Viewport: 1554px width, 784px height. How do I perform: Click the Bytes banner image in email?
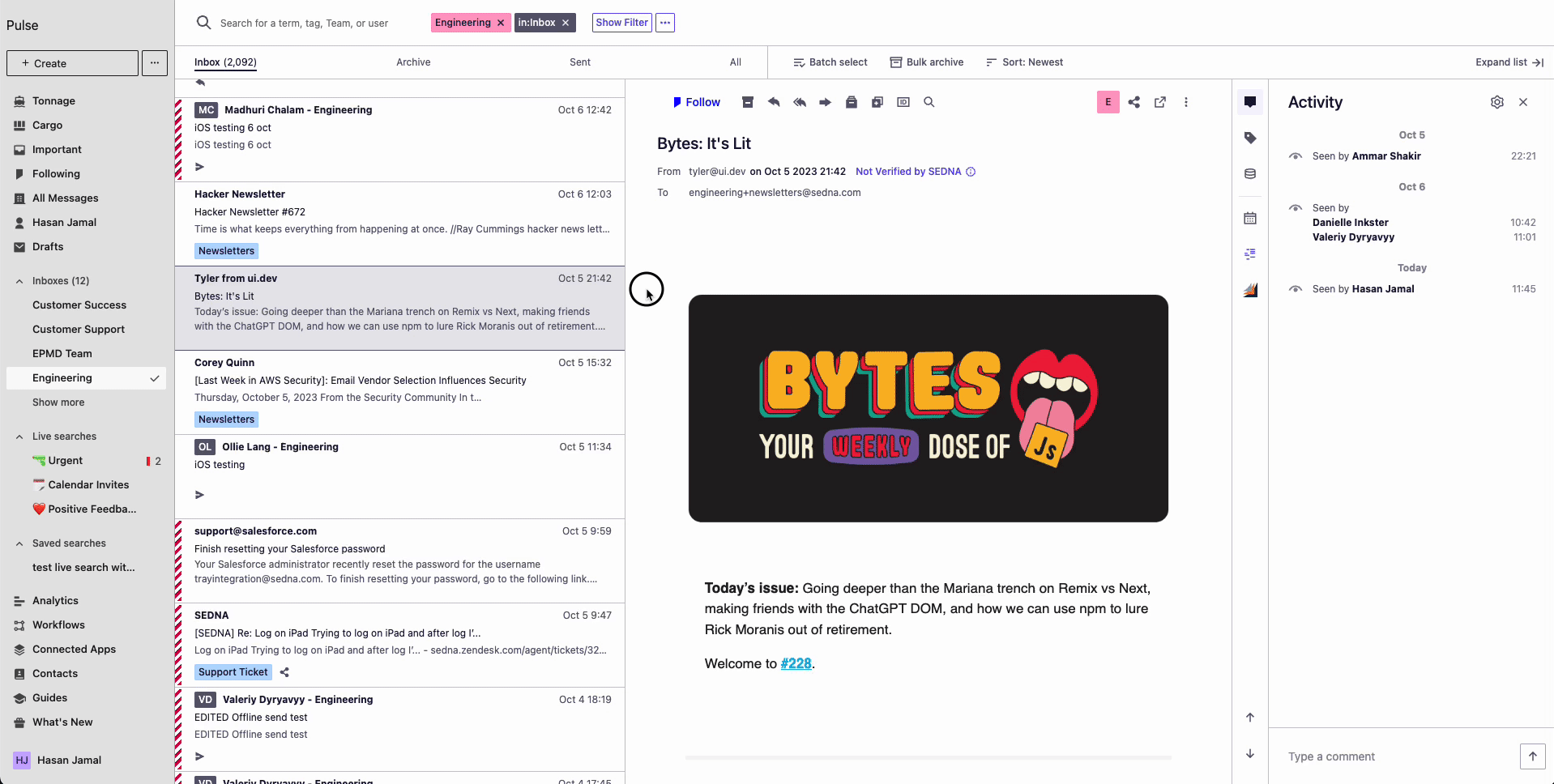click(929, 408)
